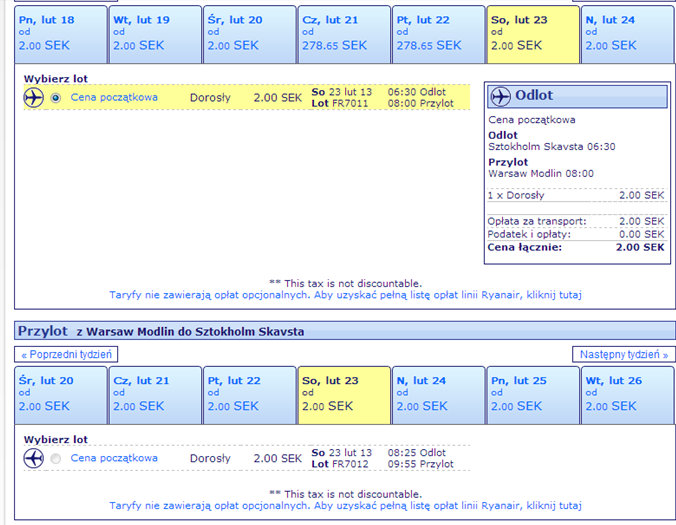Screen dimensions: 676x525
Task: Choose outbound date Cz, lut 21
Action: click(344, 34)
